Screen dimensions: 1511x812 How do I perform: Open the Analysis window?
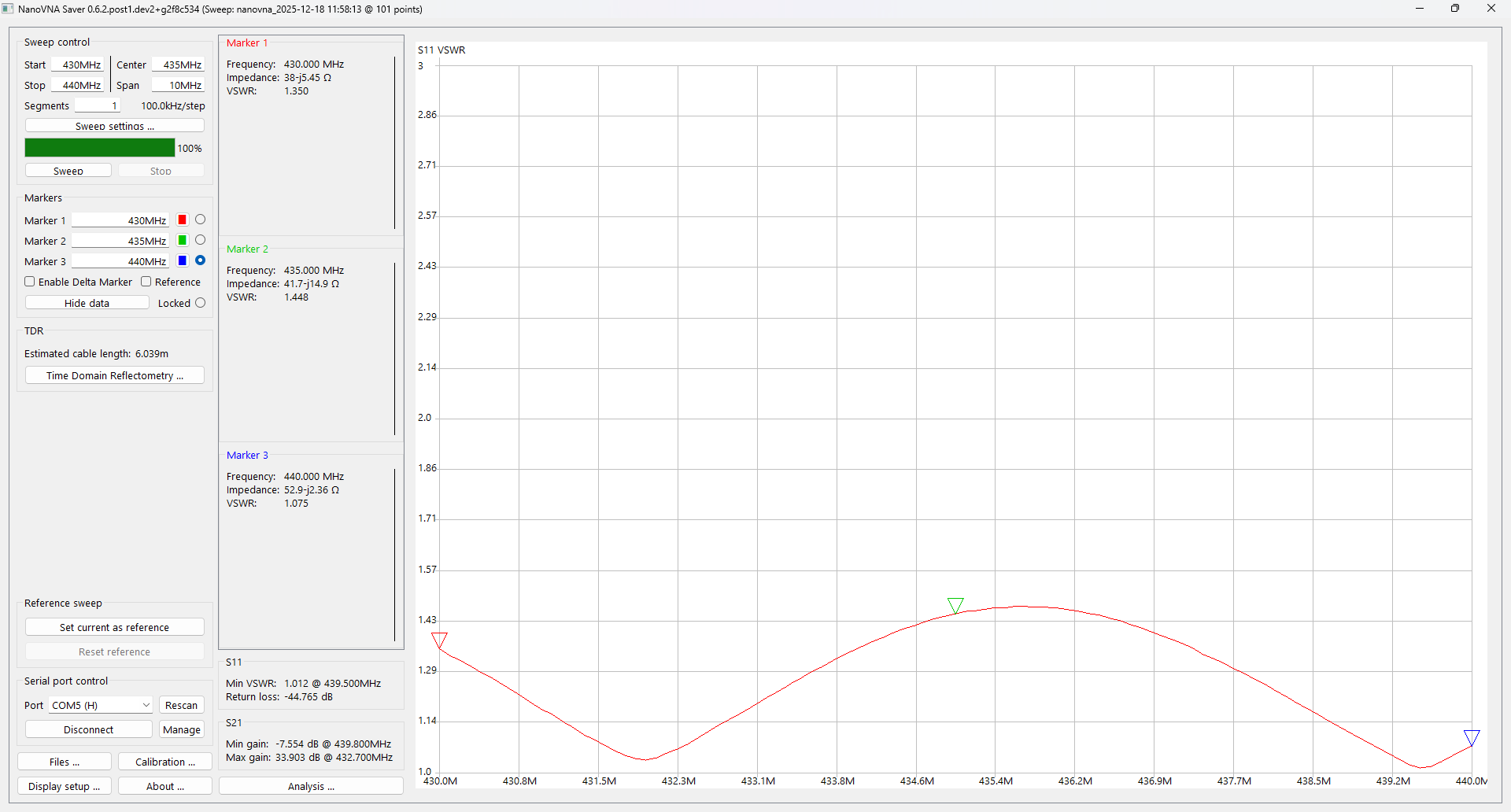coord(311,786)
